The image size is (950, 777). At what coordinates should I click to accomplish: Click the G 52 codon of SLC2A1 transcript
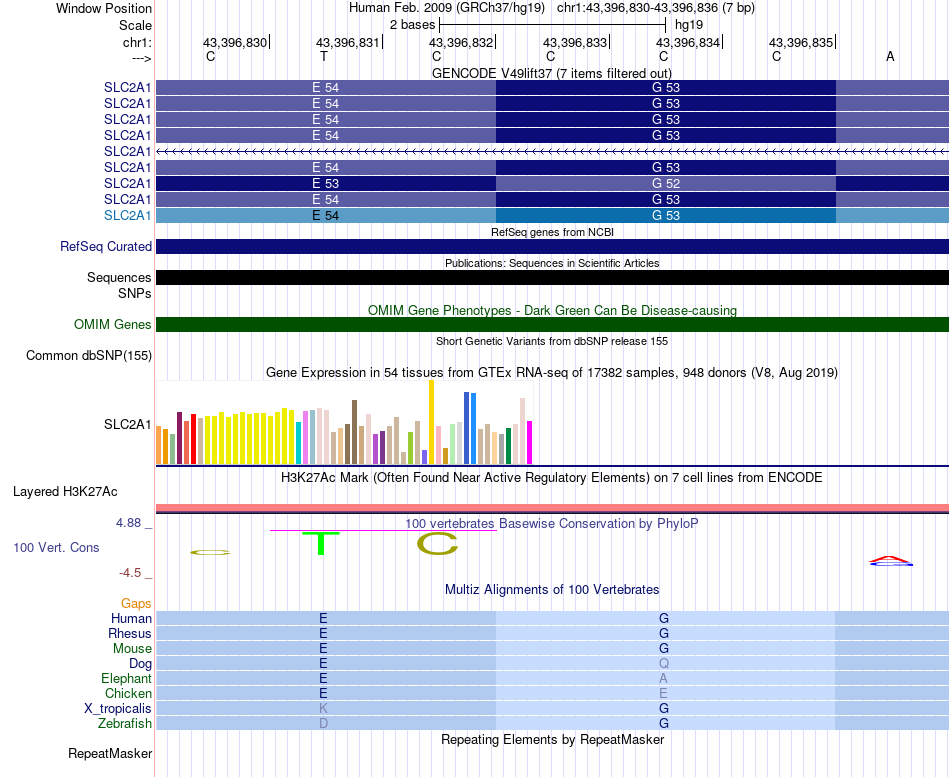[666, 183]
